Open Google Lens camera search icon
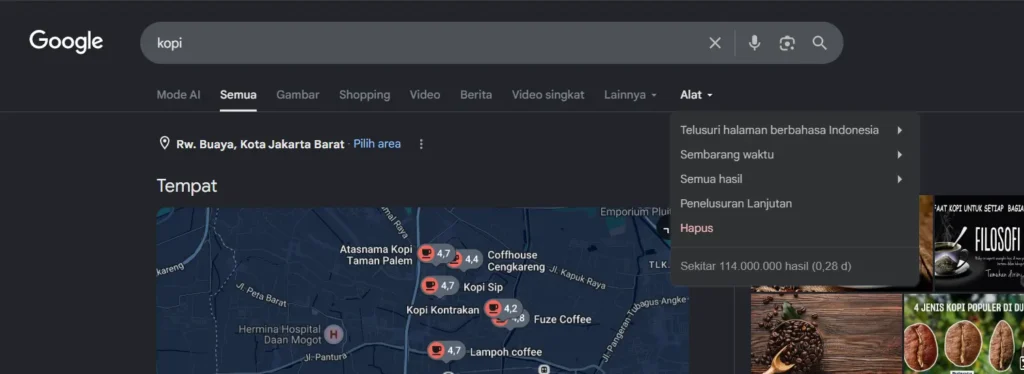1024x374 pixels. point(787,43)
